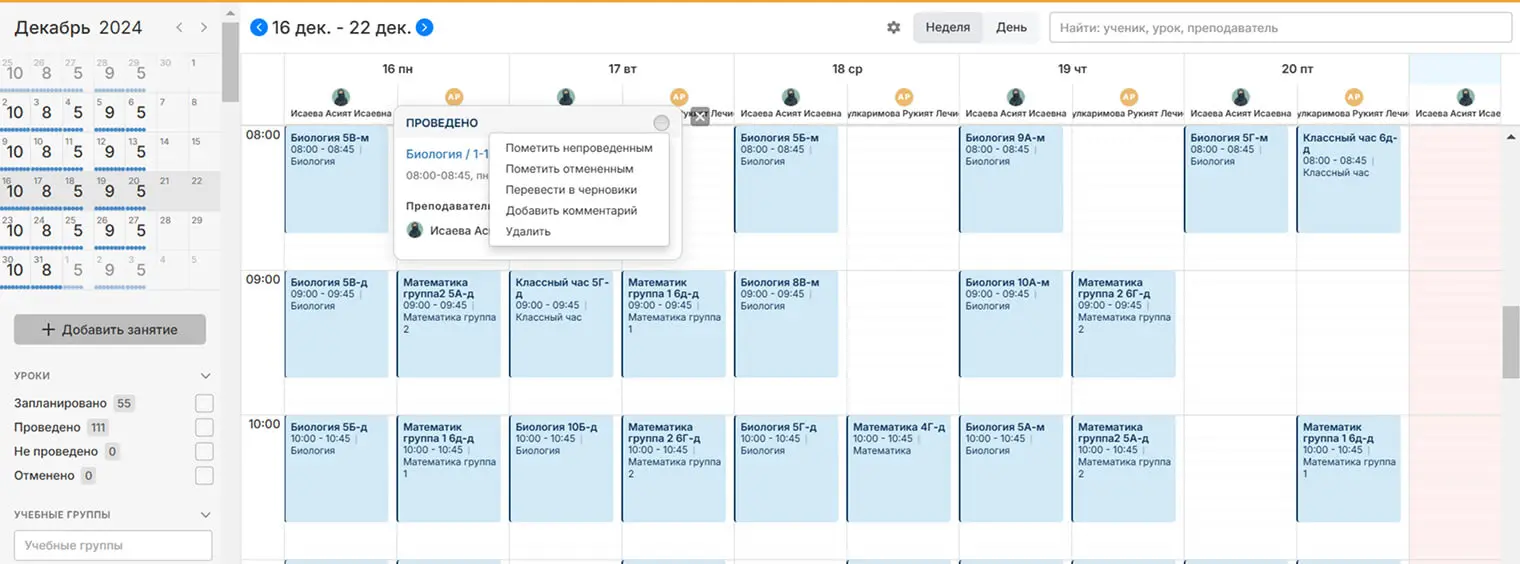Collapse the Учебные группы section

[x=206, y=515]
